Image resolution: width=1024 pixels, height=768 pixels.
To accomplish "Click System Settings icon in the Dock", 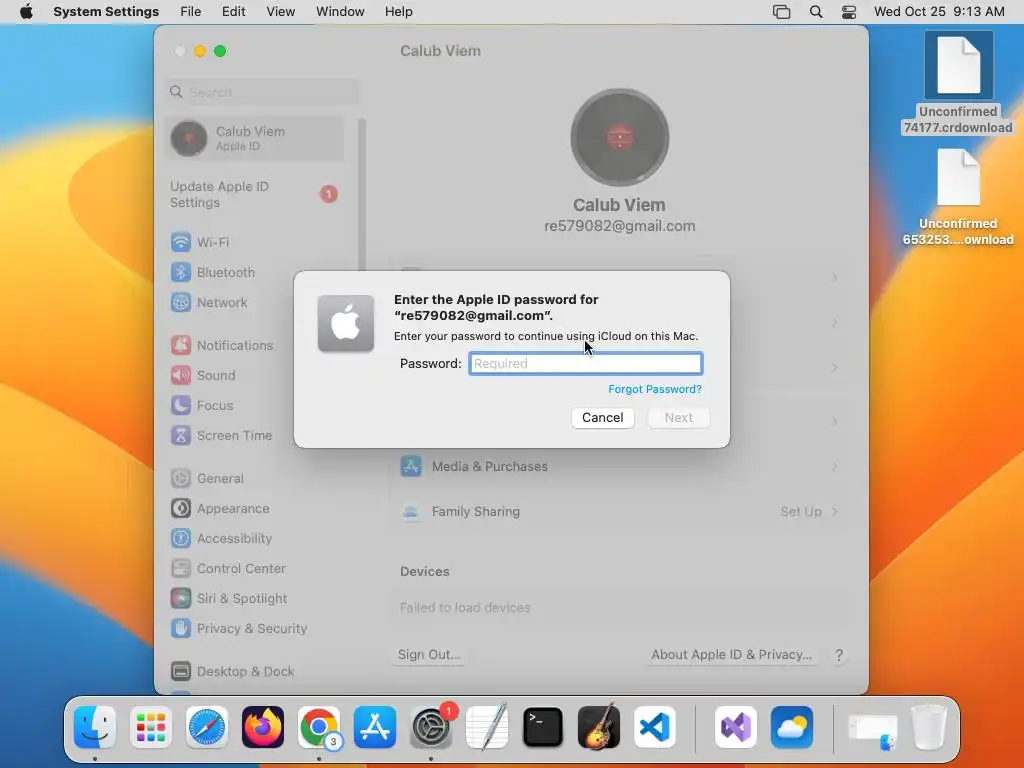I will [431, 727].
